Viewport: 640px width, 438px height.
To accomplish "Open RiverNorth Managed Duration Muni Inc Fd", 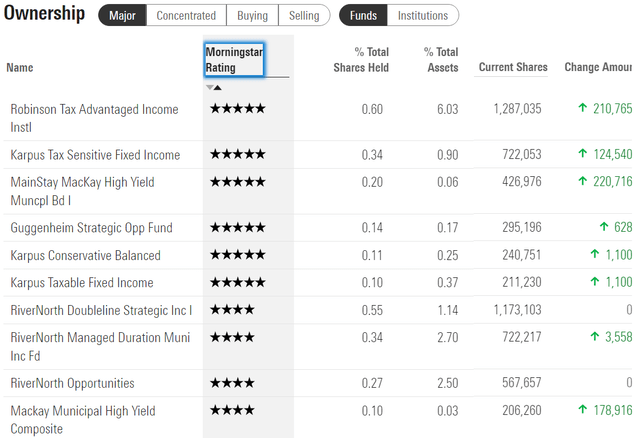I will coord(100,347).
